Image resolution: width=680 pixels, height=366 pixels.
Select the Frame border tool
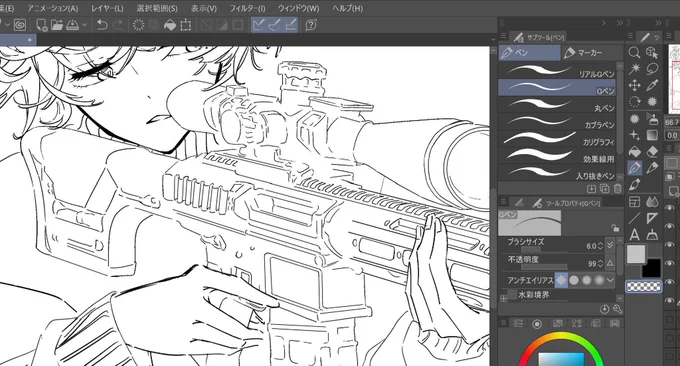click(634, 202)
